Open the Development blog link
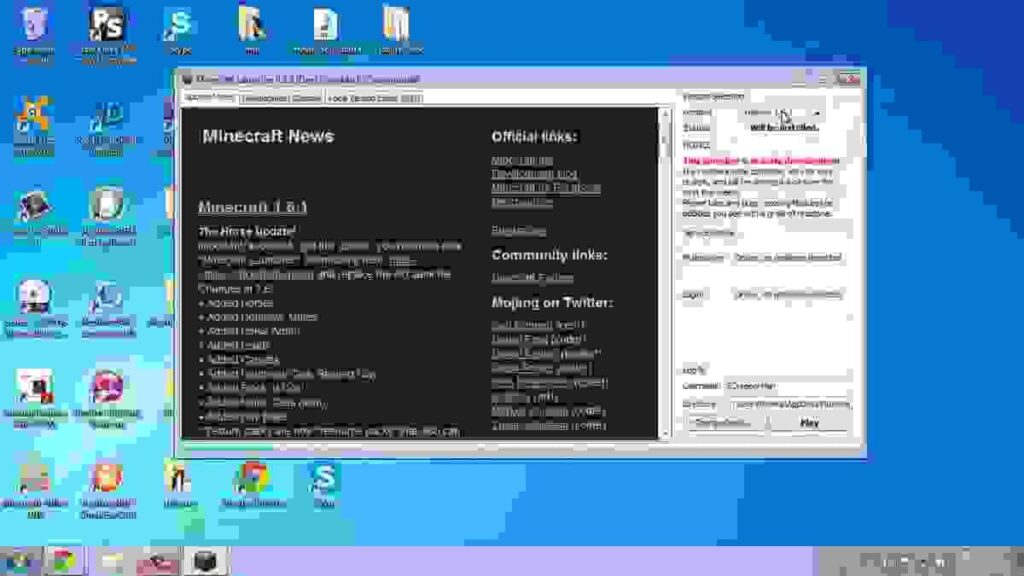Viewport: 1024px width, 576px height. (x=534, y=174)
